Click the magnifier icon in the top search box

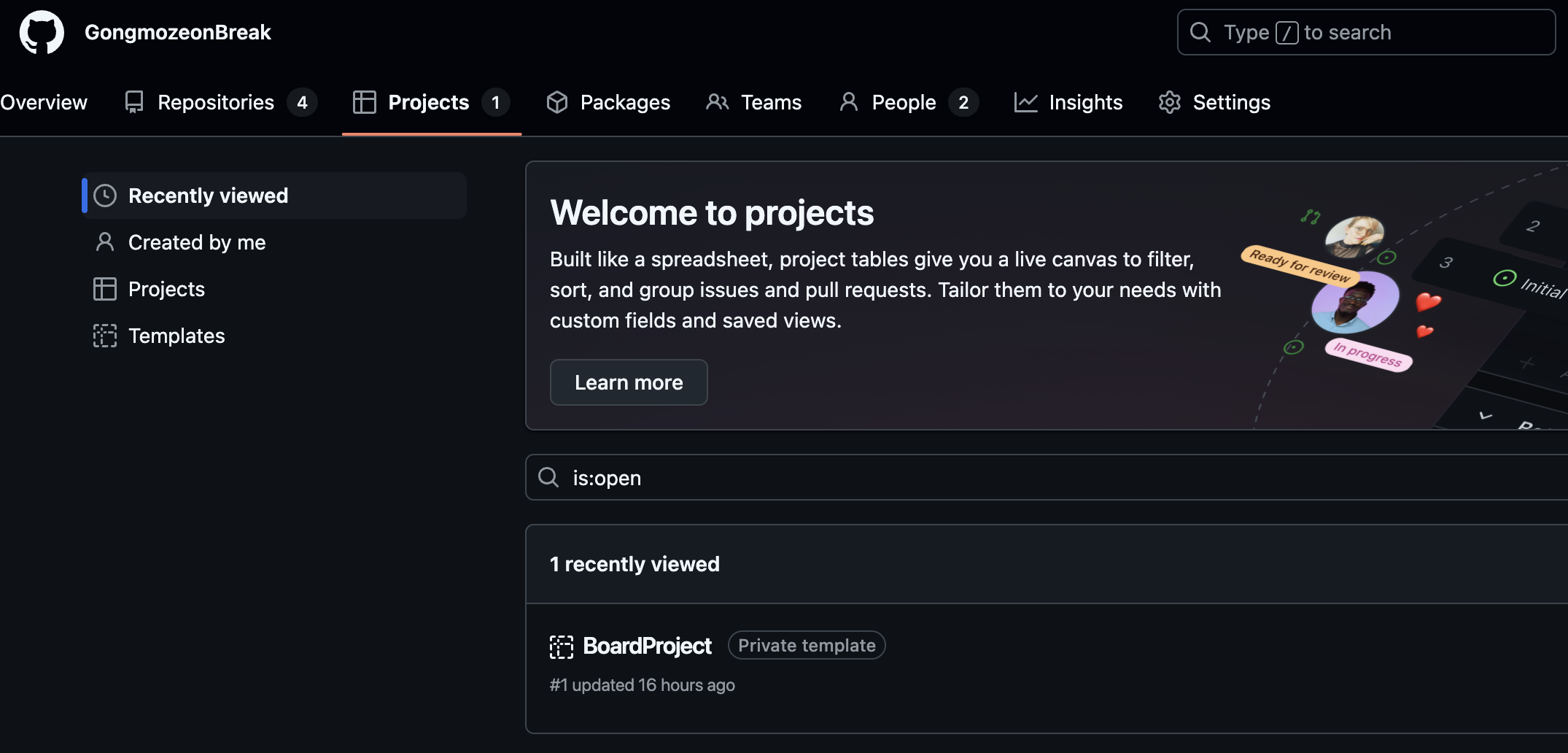pyautogui.click(x=1200, y=32)
